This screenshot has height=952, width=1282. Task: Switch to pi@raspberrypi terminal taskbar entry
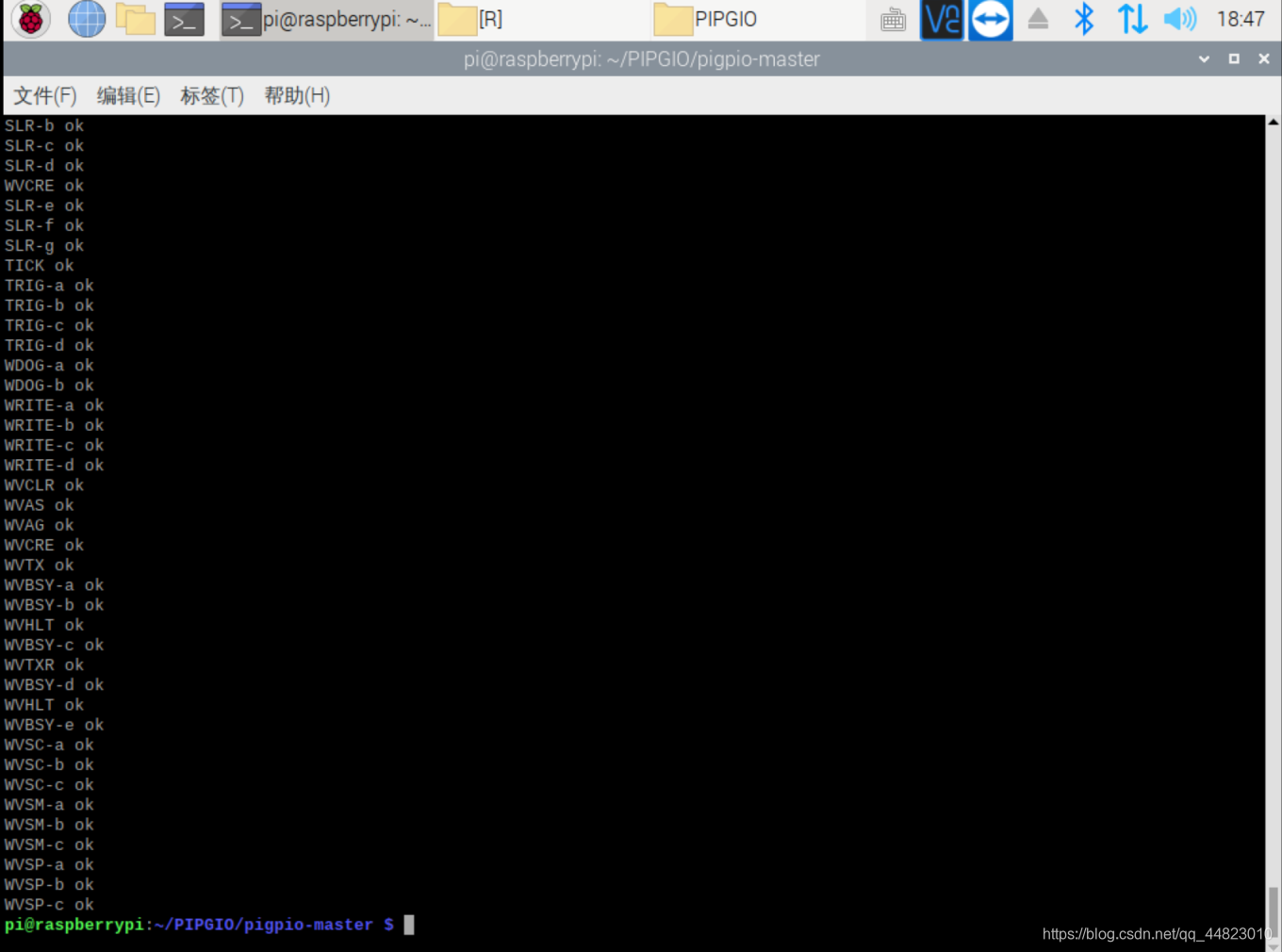327,20
